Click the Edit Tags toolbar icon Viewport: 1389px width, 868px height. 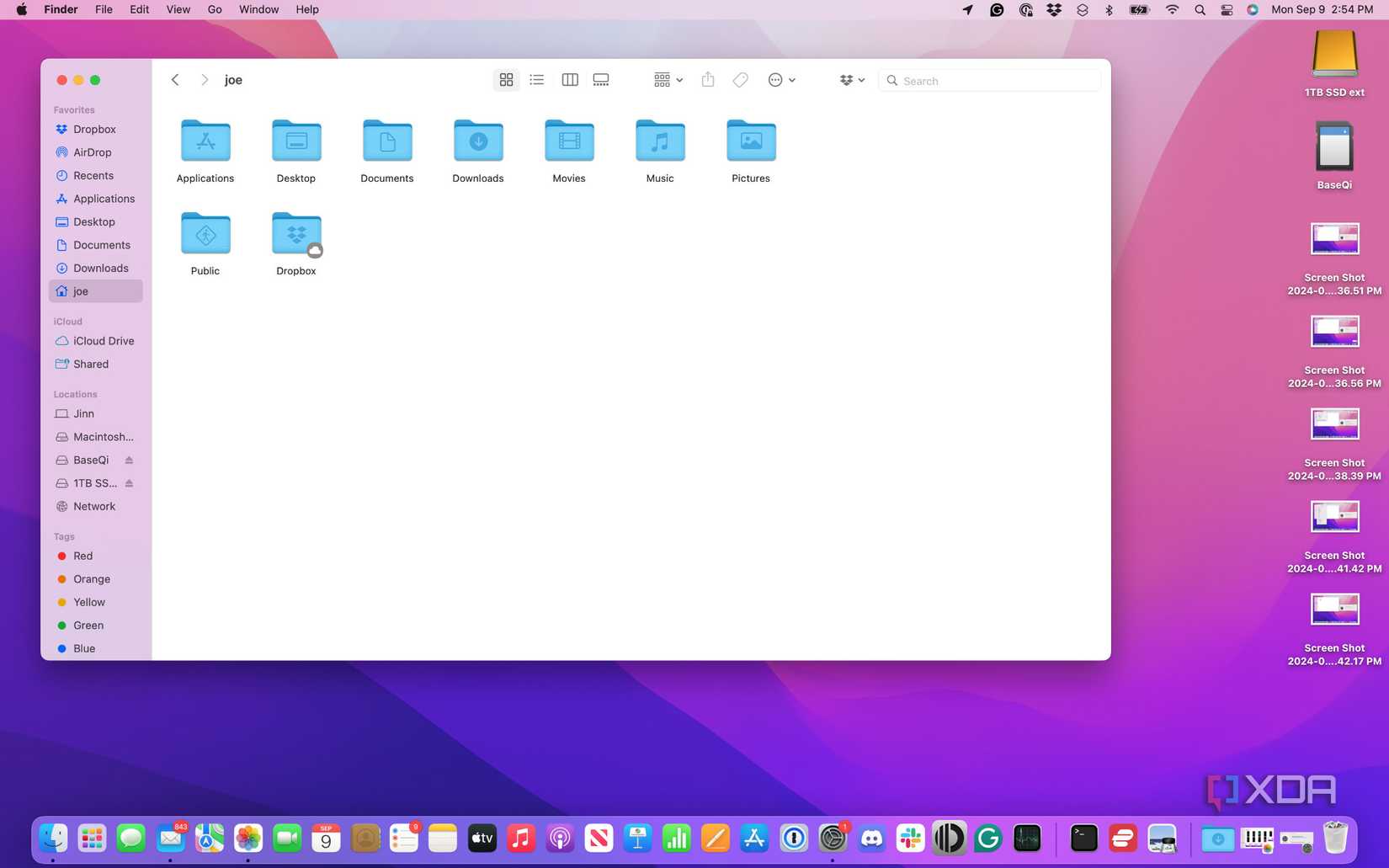[740, 80]
